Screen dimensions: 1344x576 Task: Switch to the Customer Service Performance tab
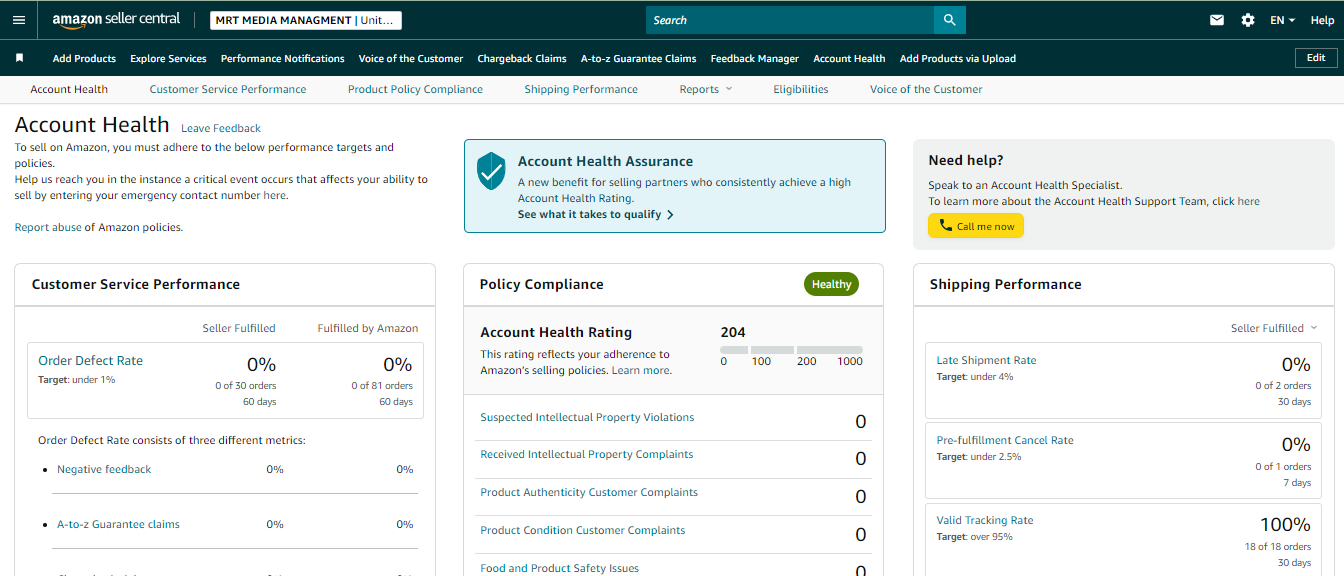(x=228, y=89)
